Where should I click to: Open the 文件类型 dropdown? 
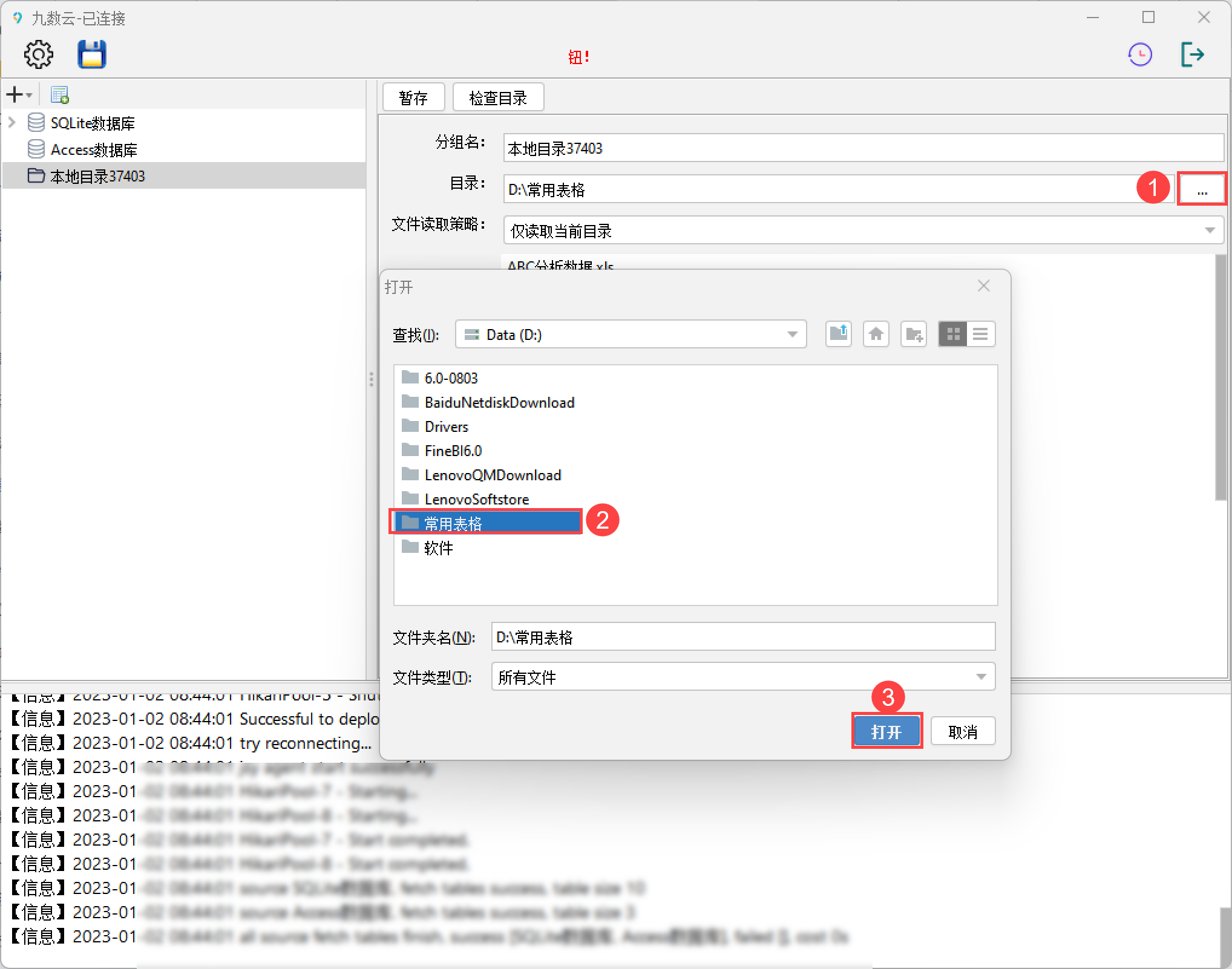click(980, 677)
